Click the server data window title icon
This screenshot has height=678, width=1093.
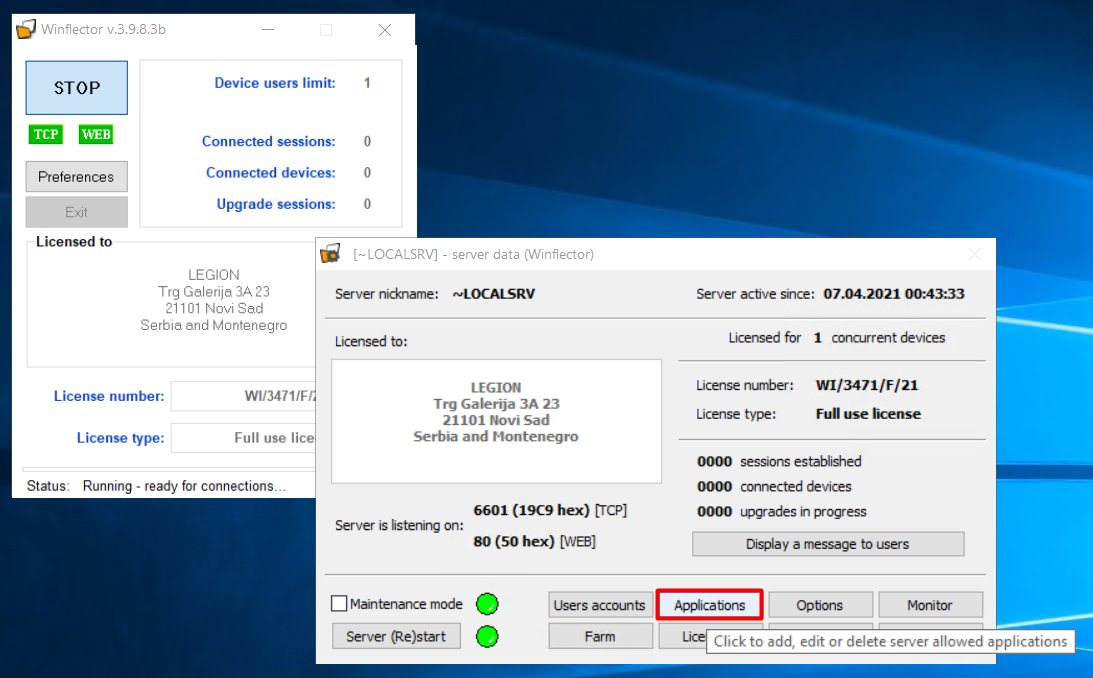pyautogui.click(x=330, y=254)
